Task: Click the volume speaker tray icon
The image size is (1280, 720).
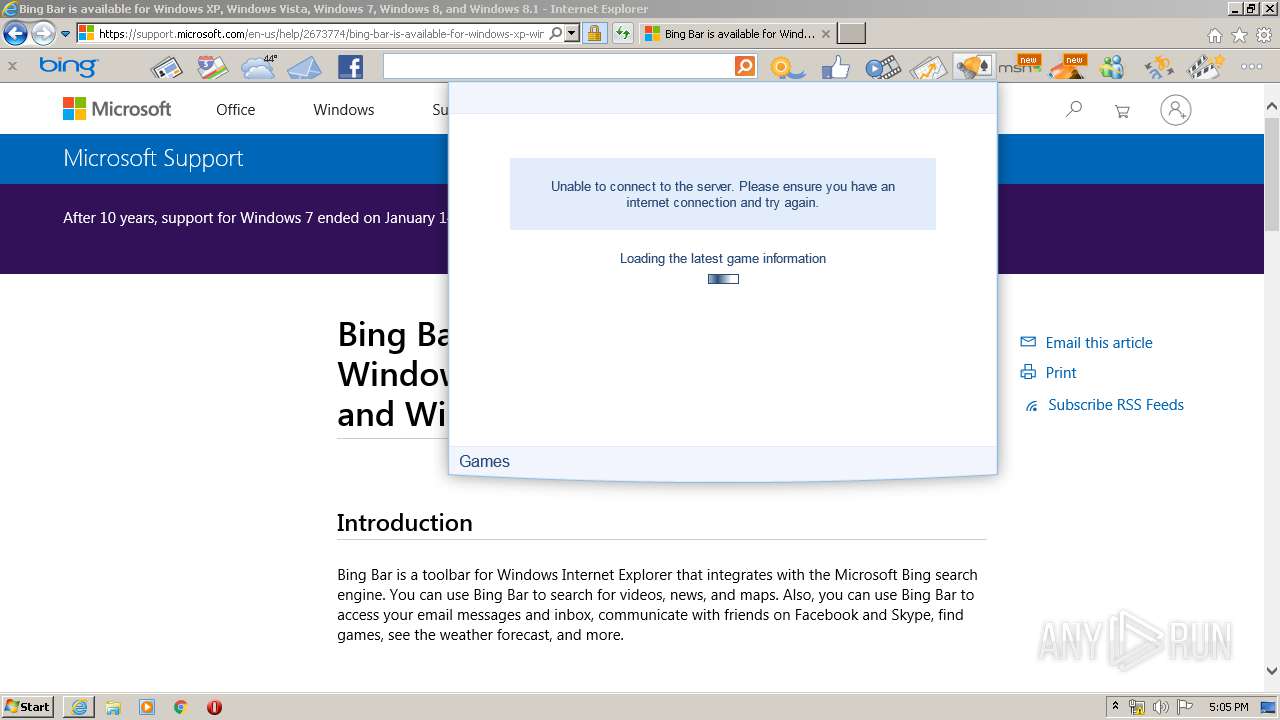Action: [x=1161, y=707]
